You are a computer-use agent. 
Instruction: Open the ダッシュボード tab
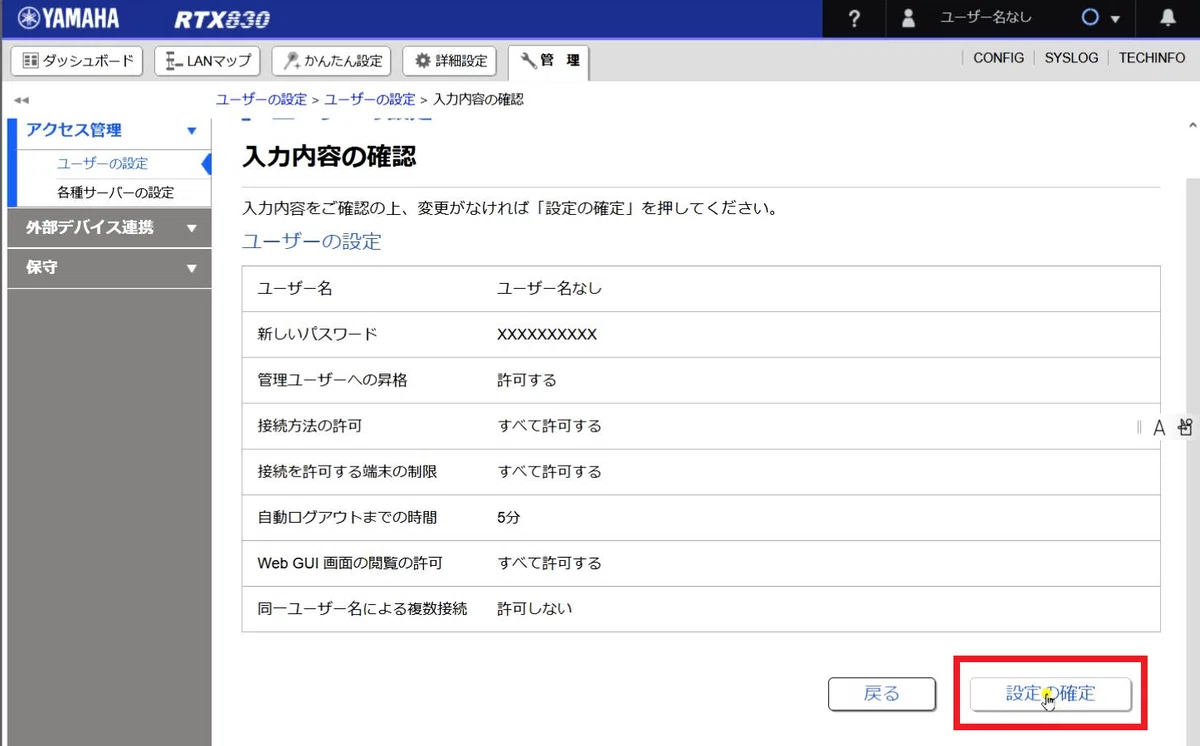78,61
